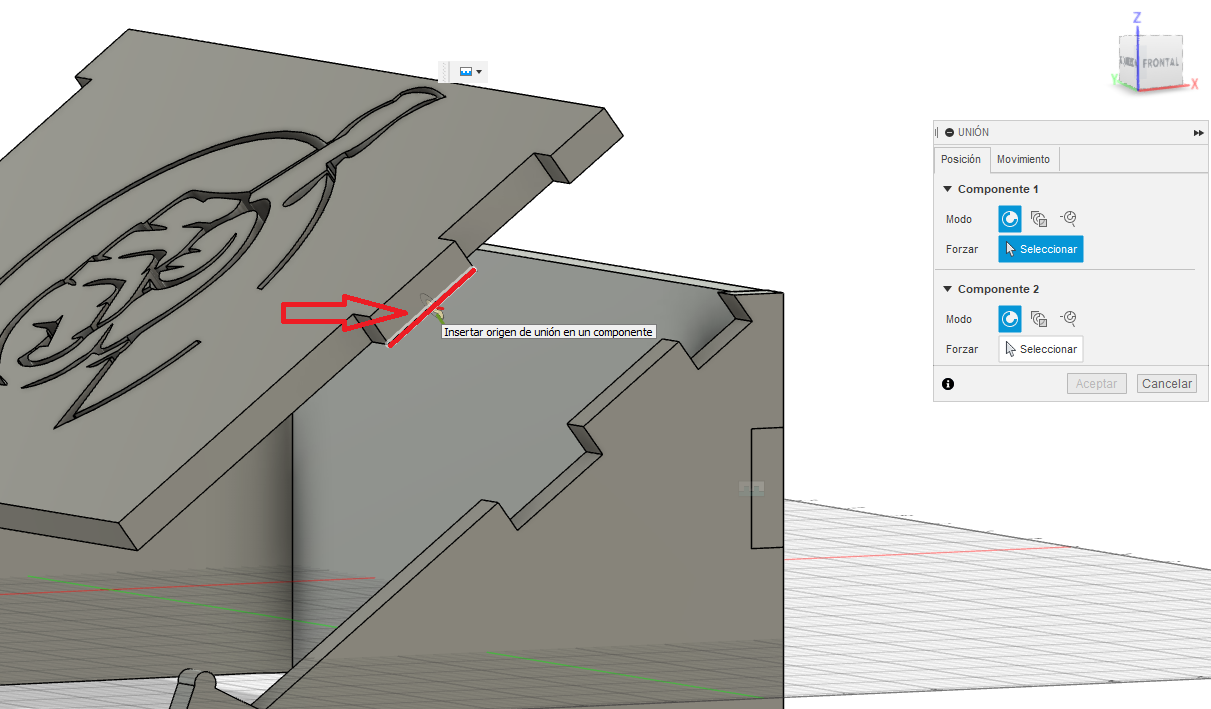Image resolution: width=1211 pixels, height=709 pixels.
Task: Pick two-edge-intersection mode for Componente 2
Action: 1068,319
